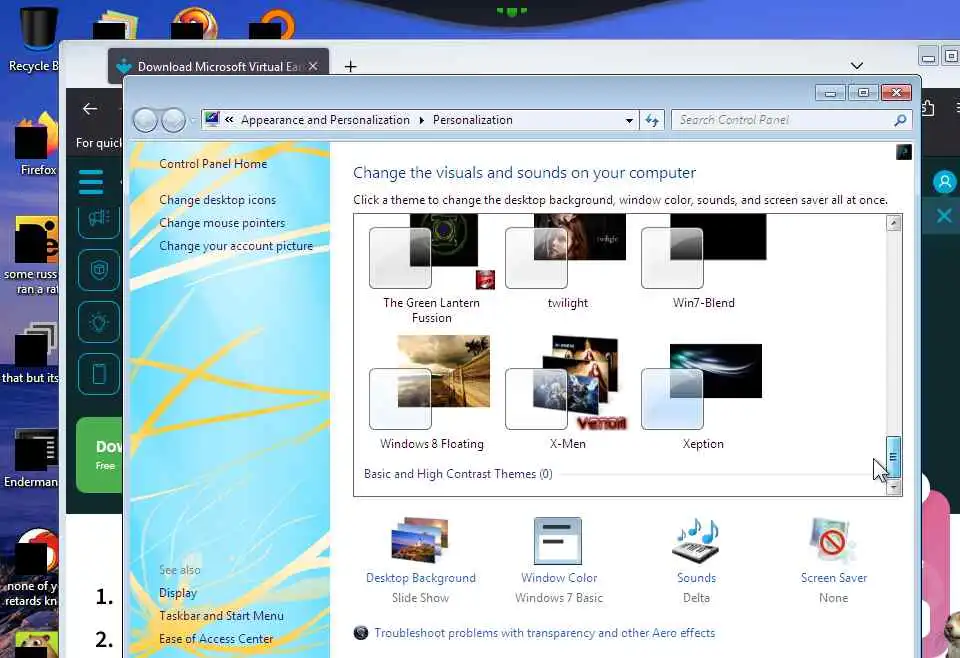Click the search magnifier icon
Image resolution: width=960 pixels, height=658 pixels.
click(x=900, y=120)
